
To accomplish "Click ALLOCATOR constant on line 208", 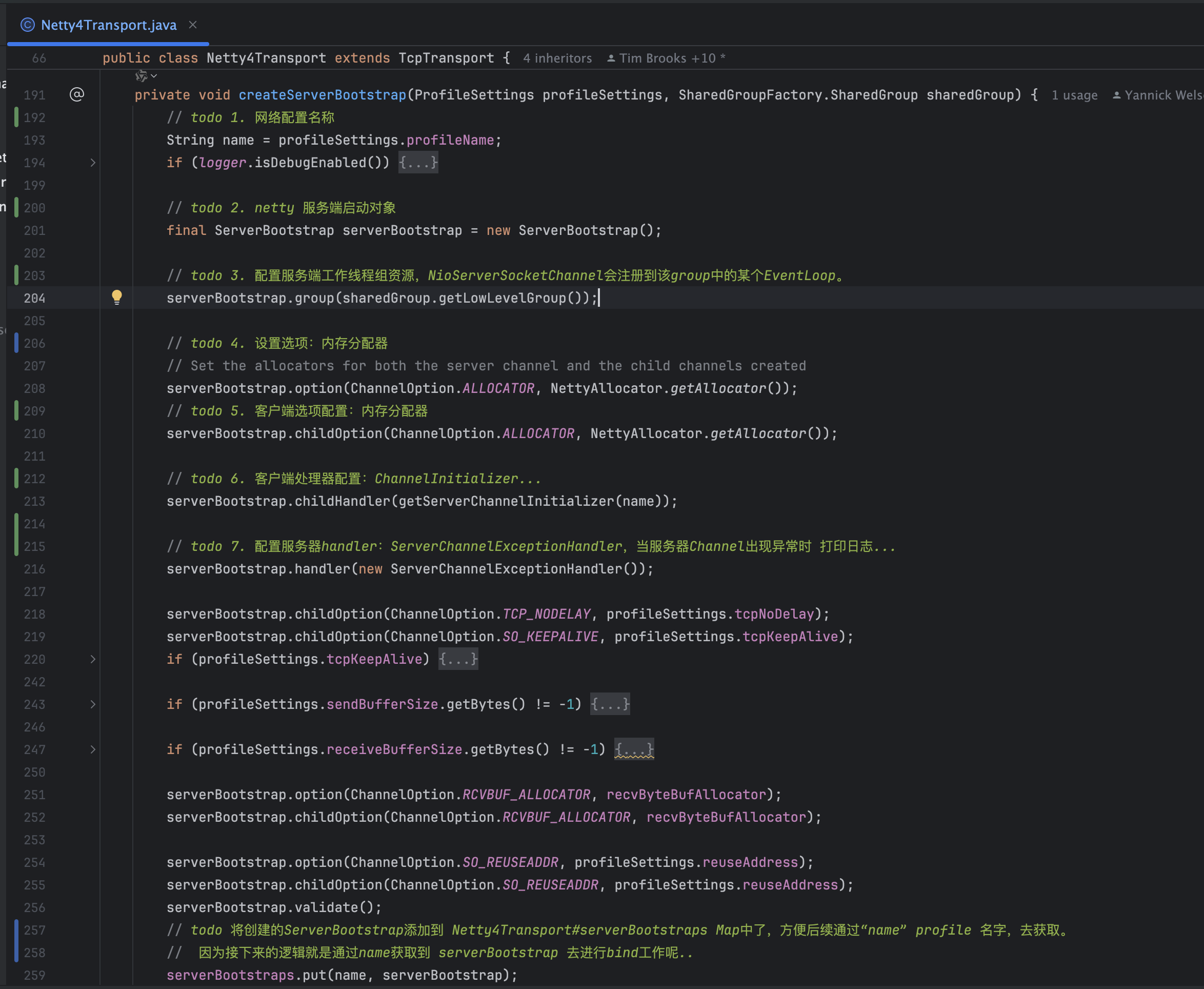I will (x=498, y=388).
